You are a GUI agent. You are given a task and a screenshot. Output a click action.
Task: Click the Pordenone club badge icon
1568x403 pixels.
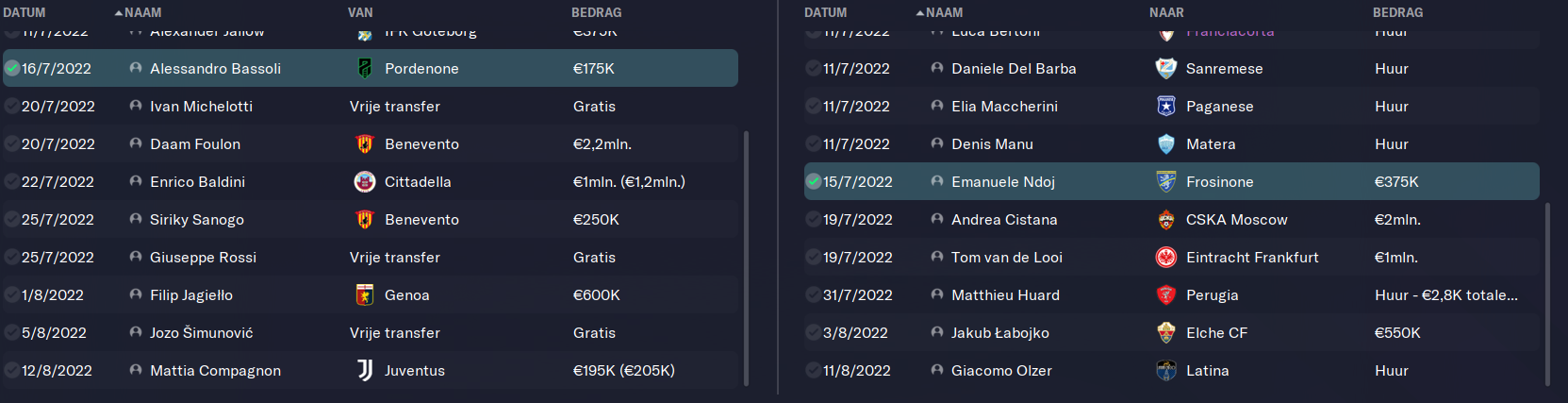click(x=365, y=68)
